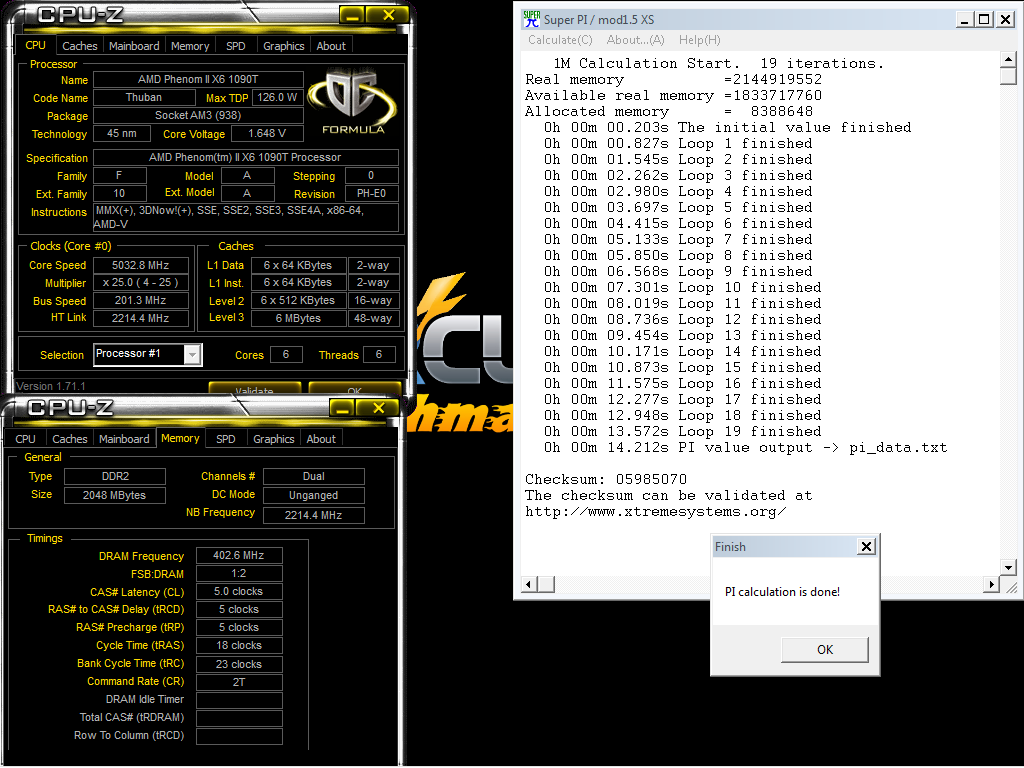Minimize the bottom CPU-Z memory window

click(x=342, y=408)
